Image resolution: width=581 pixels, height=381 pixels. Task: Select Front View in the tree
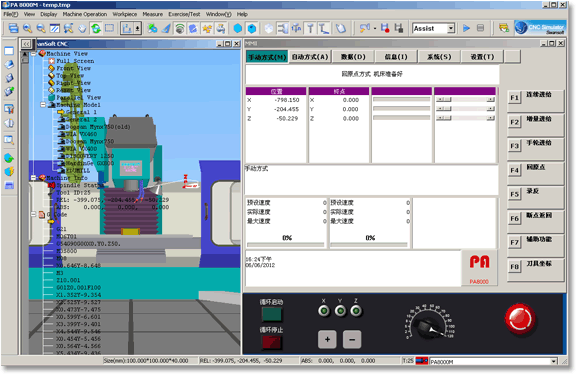point(73,68)
